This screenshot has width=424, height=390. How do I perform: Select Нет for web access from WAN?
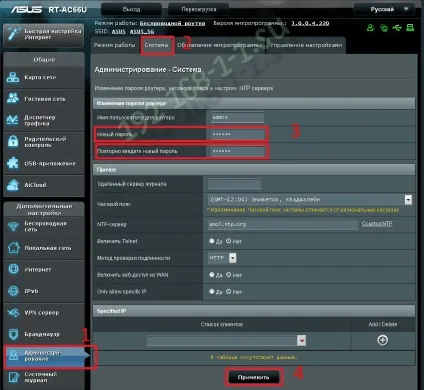pyautogui.click(x=228, y=275)
